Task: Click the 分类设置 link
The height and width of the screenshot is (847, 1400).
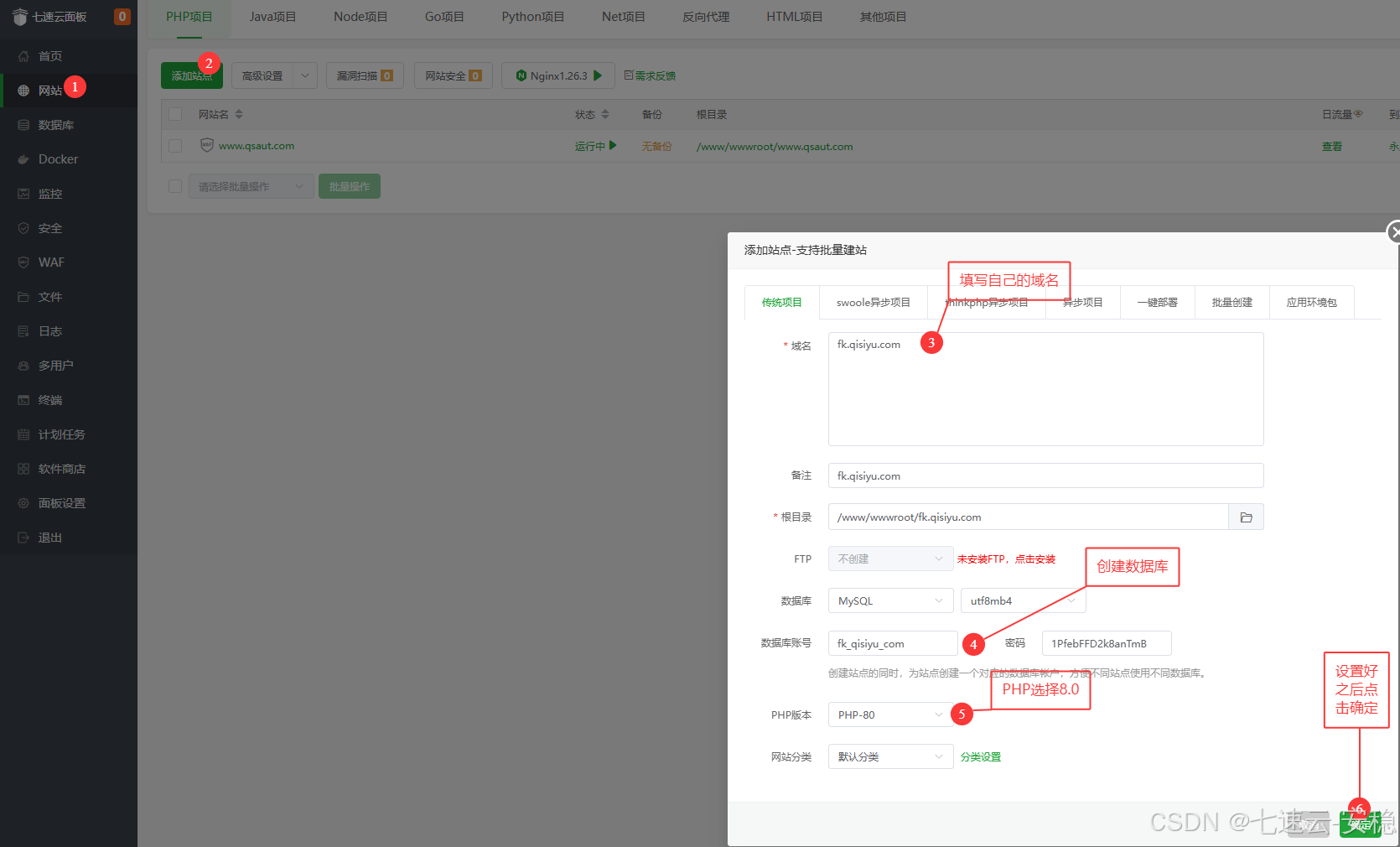Action: coord(981,757)
